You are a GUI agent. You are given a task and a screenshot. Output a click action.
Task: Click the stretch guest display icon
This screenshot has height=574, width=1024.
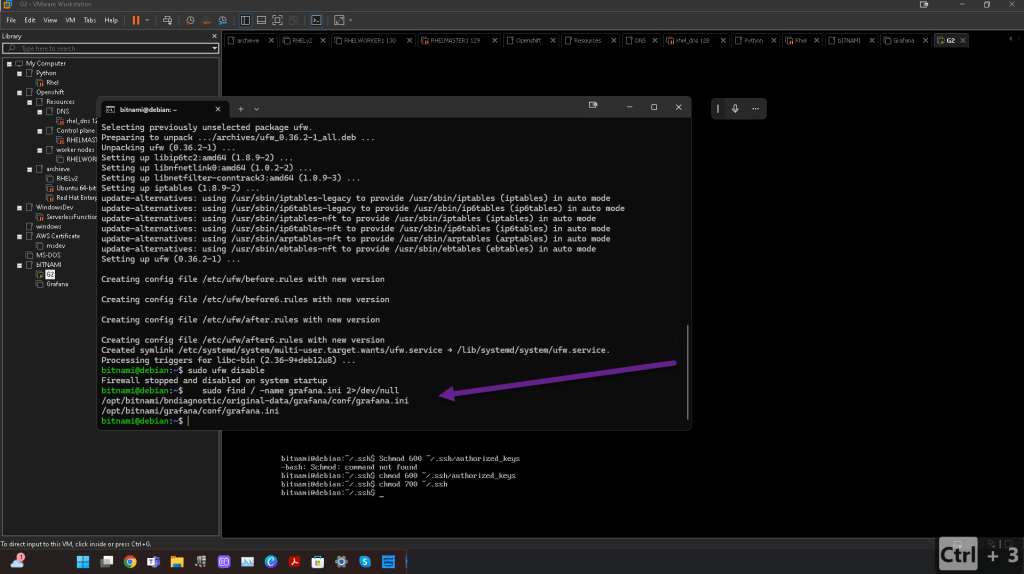point(339,20)
